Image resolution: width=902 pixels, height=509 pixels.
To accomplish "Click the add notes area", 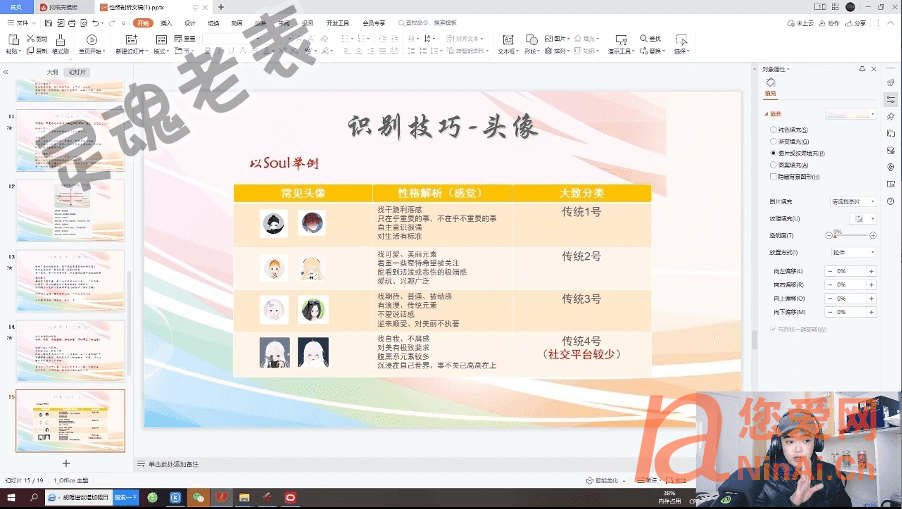I will coord(173,464).
